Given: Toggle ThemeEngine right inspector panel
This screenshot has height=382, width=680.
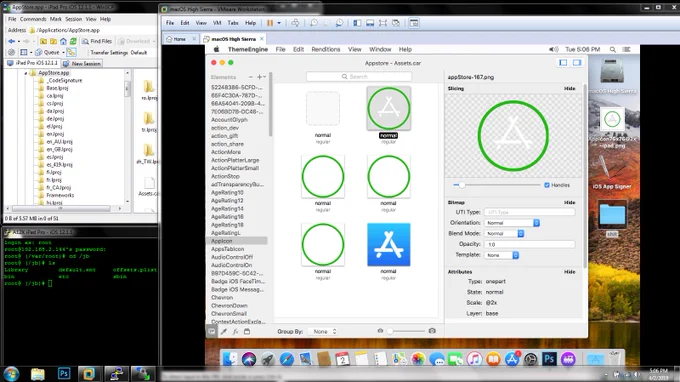Looking at the screenshot, I should [x=577, y=63].
